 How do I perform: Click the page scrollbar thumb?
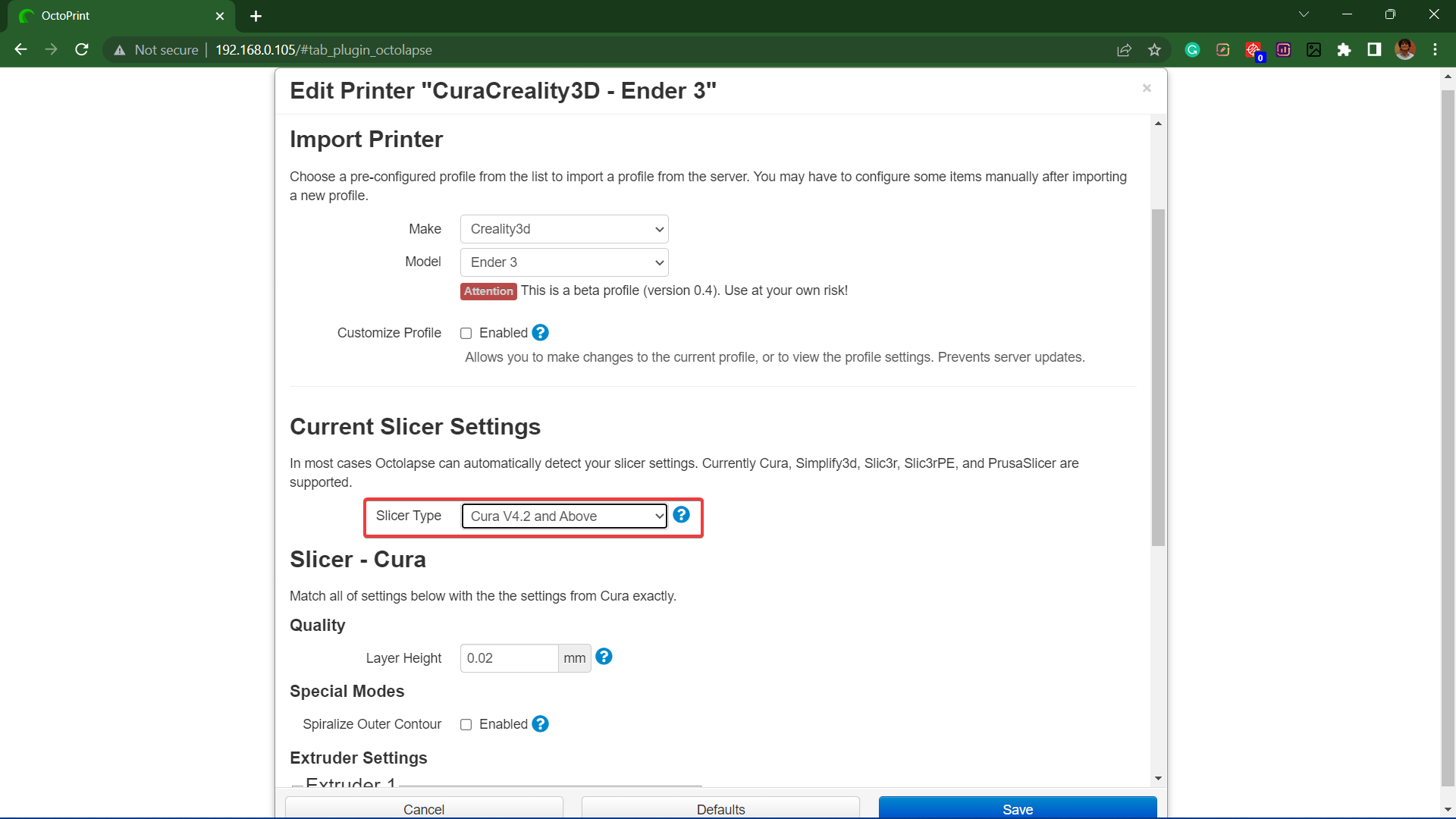coord(1448,438)
